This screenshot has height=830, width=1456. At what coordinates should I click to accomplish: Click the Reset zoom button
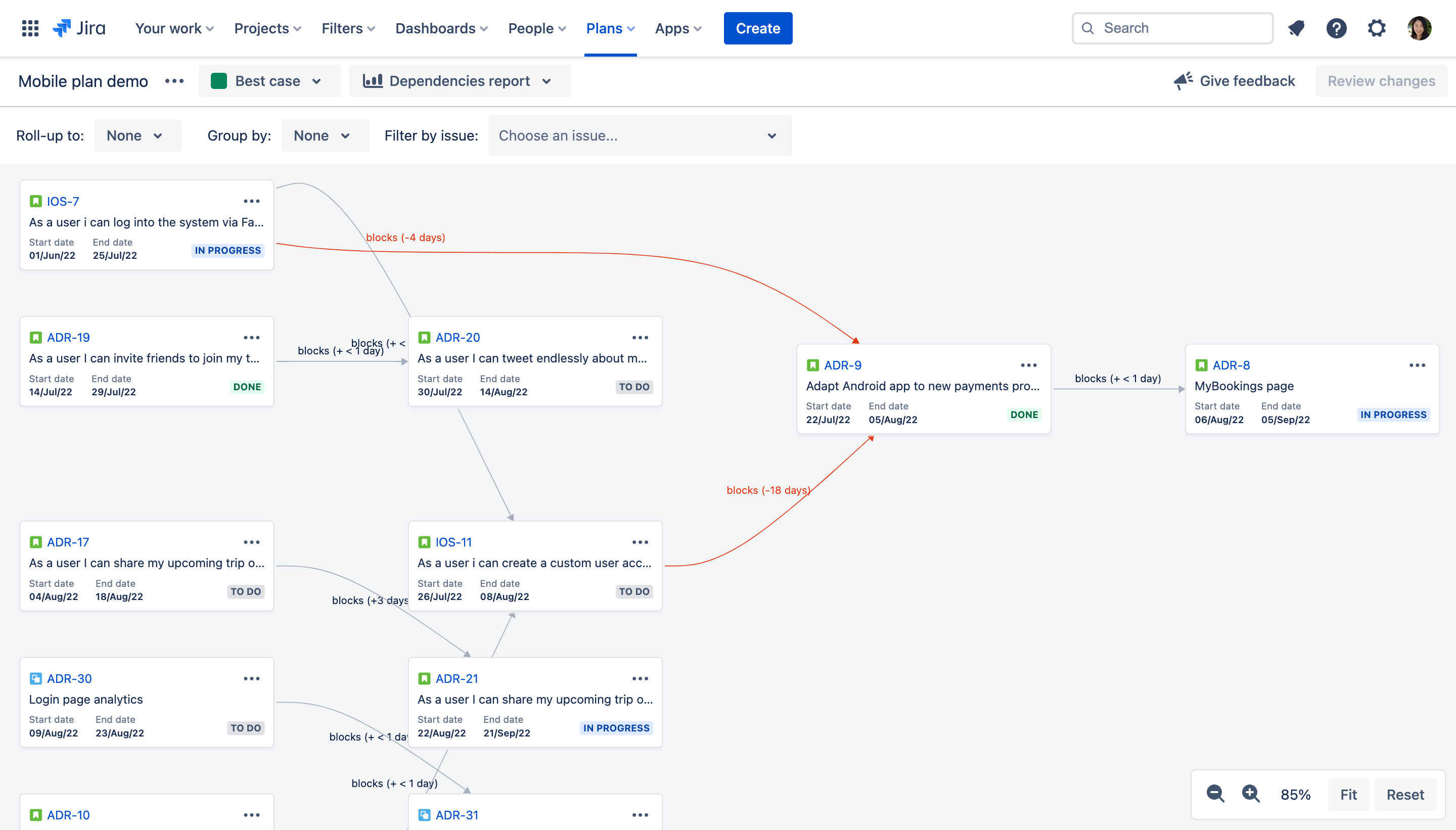tap(1405, 794)
